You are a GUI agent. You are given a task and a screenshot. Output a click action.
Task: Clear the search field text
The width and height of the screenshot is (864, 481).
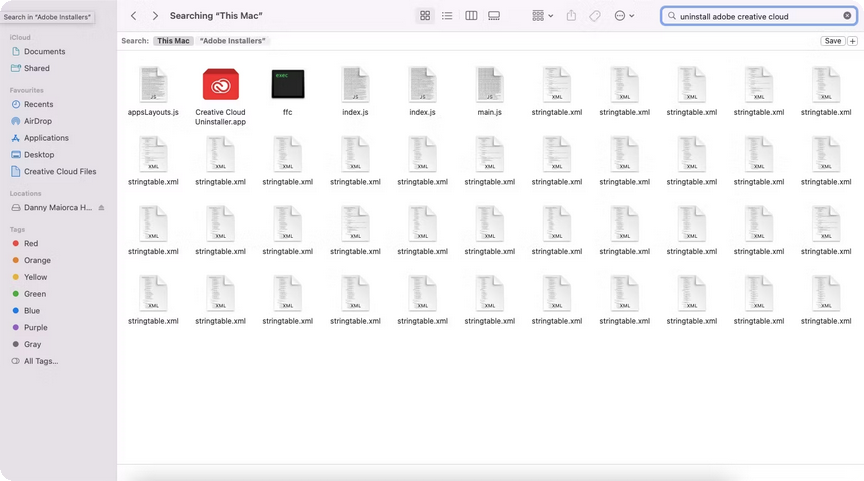click(846, 16)
